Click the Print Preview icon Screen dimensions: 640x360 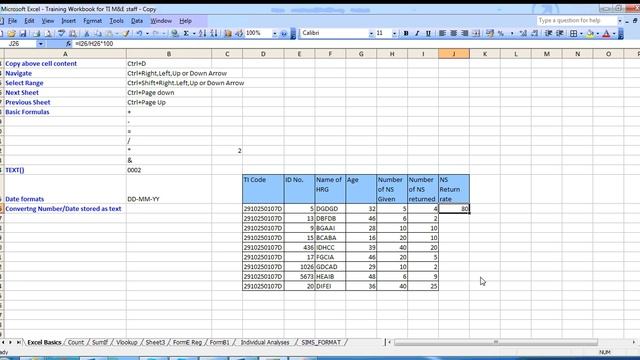tap(48, 33)
